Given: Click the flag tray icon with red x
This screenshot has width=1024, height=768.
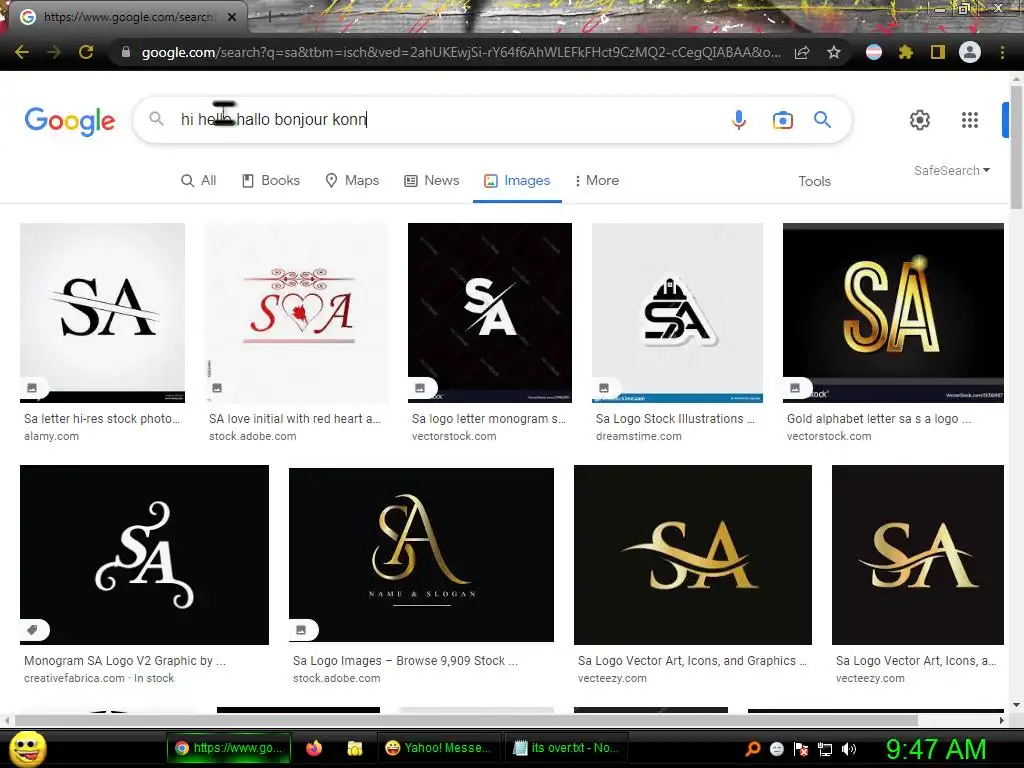Looking at the screenshot, I should [801, 749].
